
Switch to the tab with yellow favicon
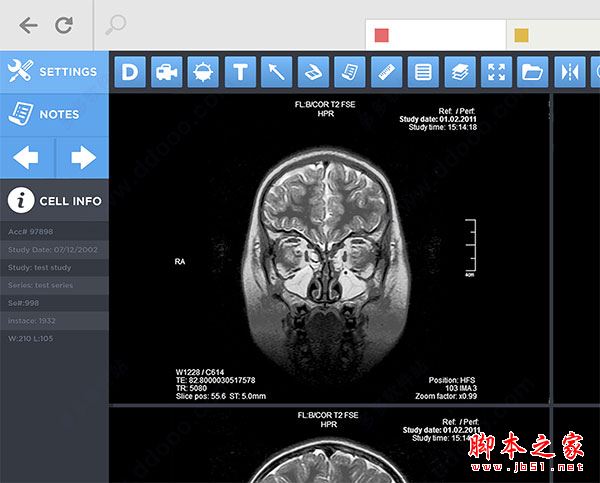pyautogui.click(x=553, y=35)
